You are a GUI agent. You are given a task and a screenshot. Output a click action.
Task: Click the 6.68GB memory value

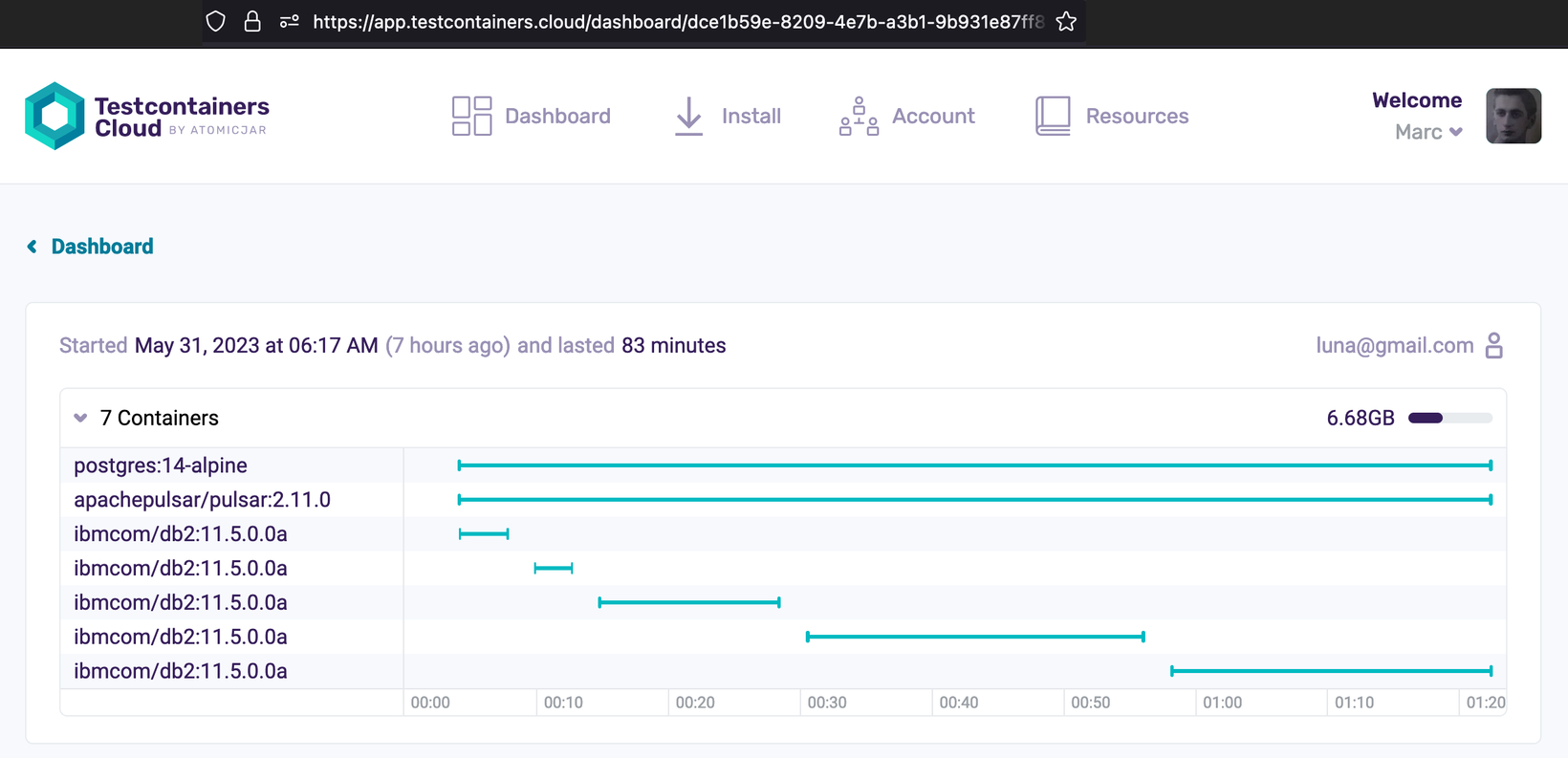pos(1361,418)
